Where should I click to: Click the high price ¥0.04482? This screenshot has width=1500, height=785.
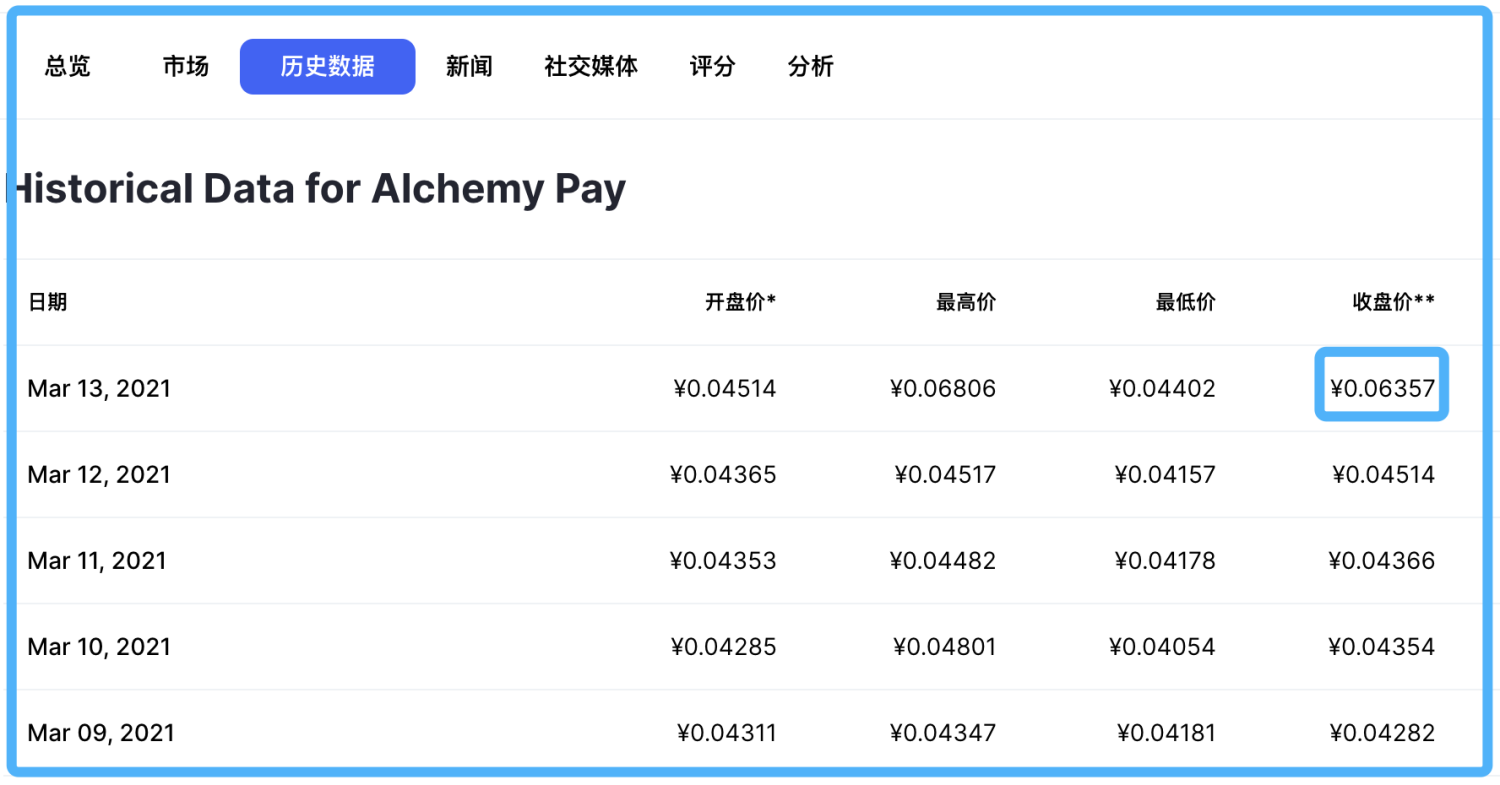943,561
